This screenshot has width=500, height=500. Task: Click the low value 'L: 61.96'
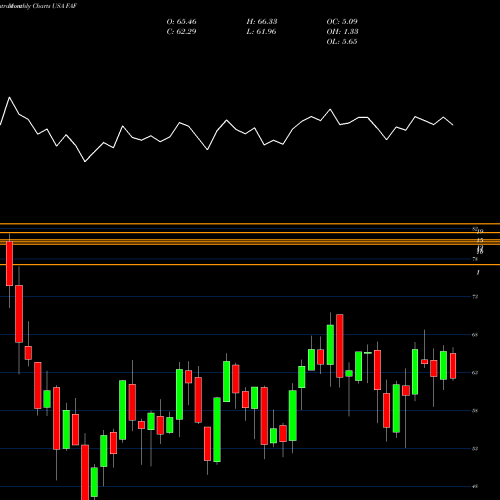click(261, 32)
